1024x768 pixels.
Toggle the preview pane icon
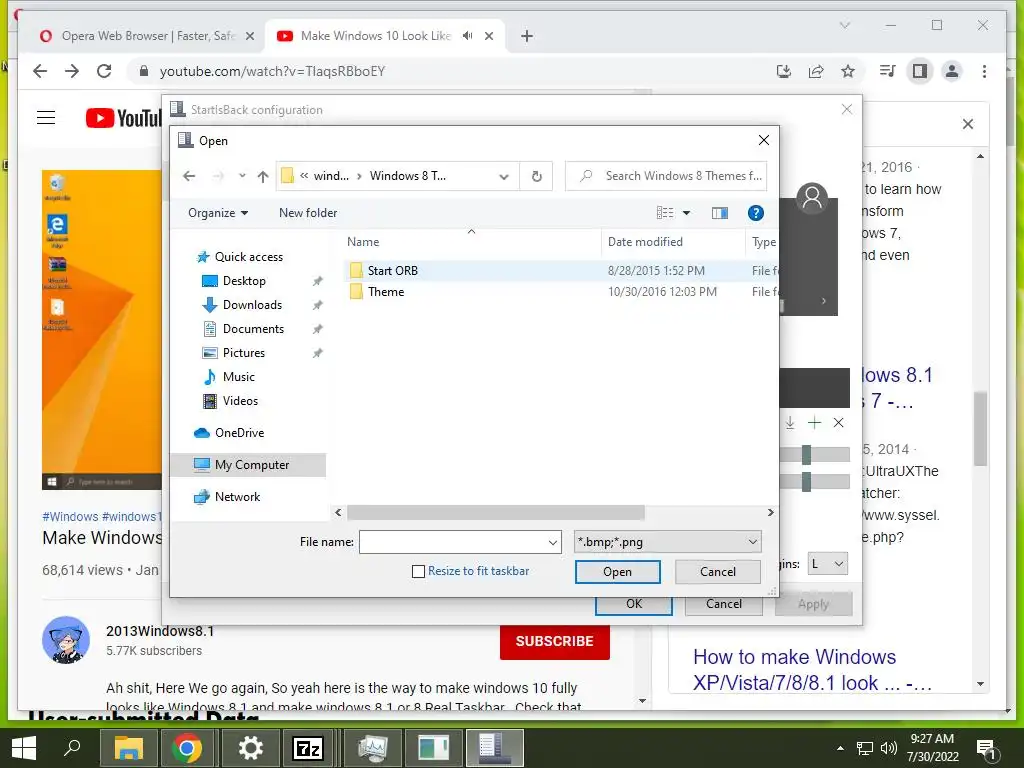[x=720, y=213]
